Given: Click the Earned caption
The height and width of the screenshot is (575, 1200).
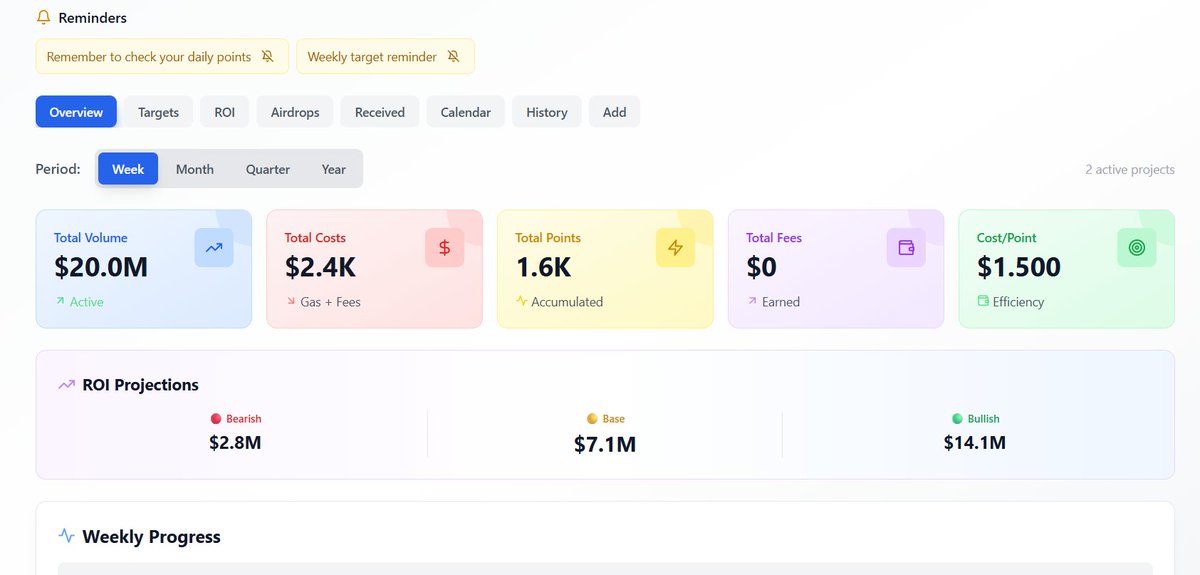Looking at the screenshot, I should click(x=781, y=302).
